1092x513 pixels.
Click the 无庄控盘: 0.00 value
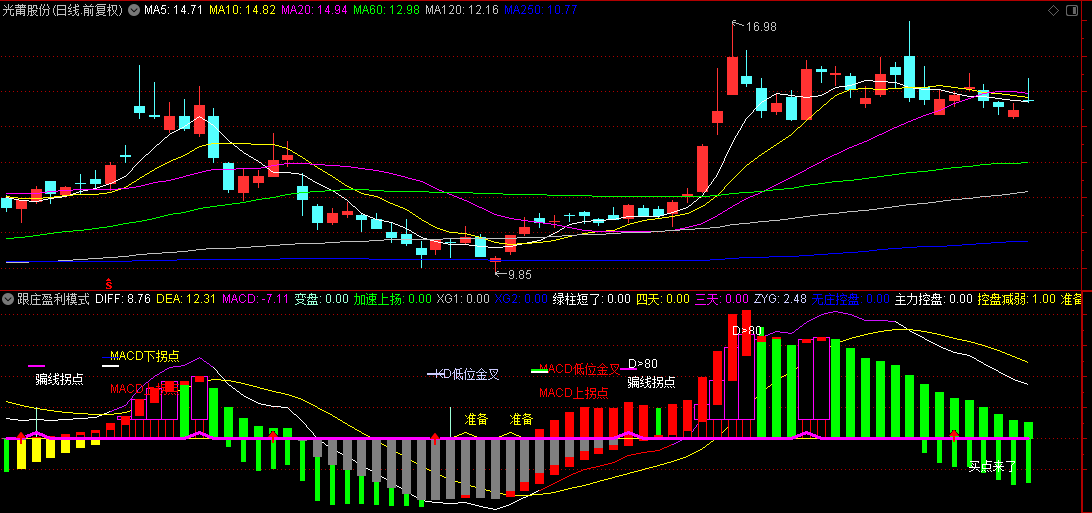(851, 299)
